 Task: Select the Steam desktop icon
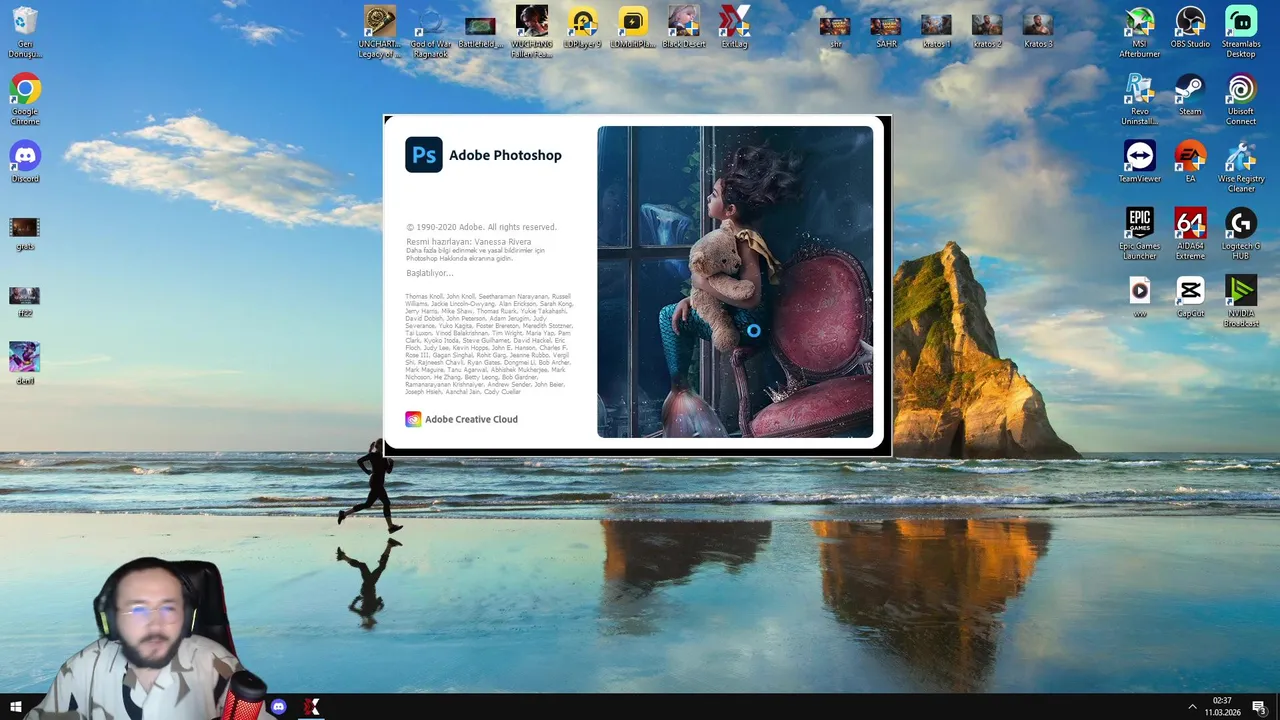[1190, 89]
